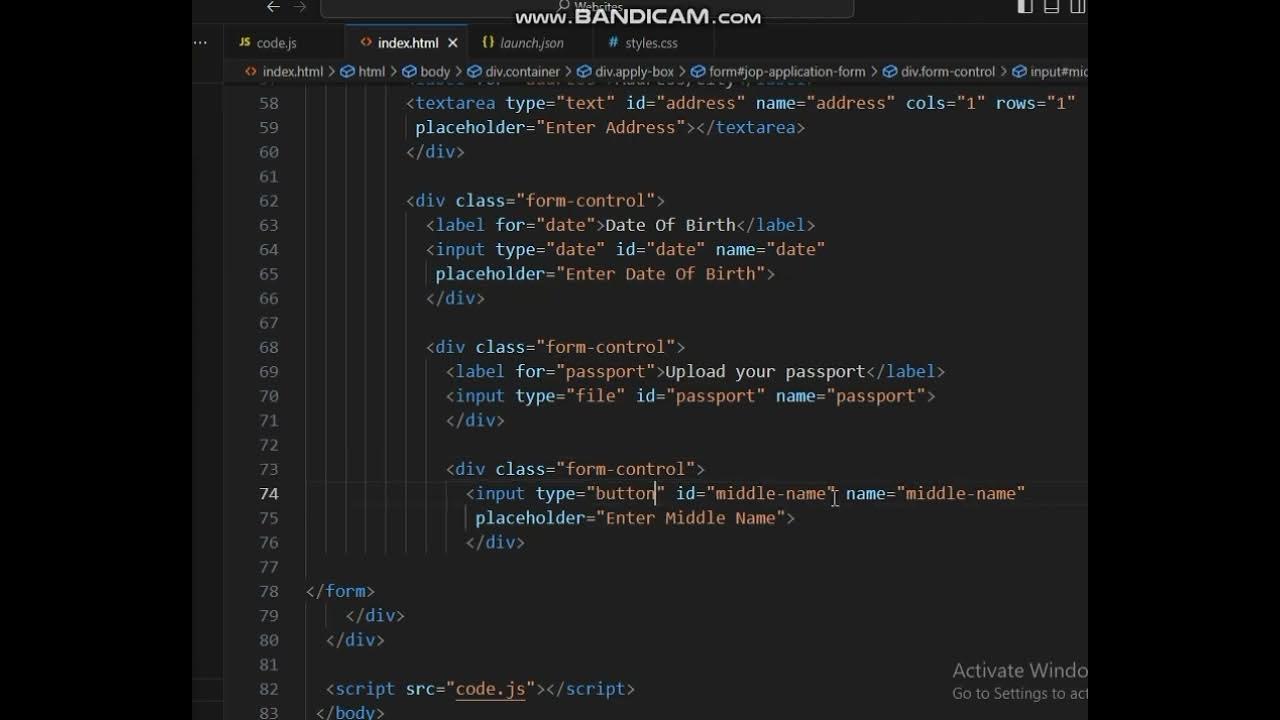Image resolution: width=1280 pixels, height=720 pixels.
Task: Click the closing </form> tag
Action: [340, 591]
